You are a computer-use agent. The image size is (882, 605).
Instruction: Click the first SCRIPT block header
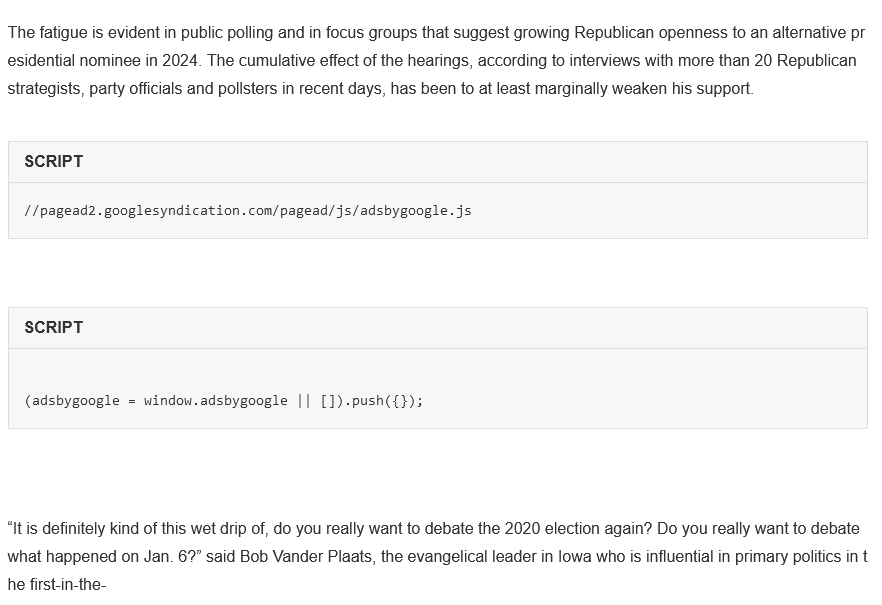pos(438,162)
